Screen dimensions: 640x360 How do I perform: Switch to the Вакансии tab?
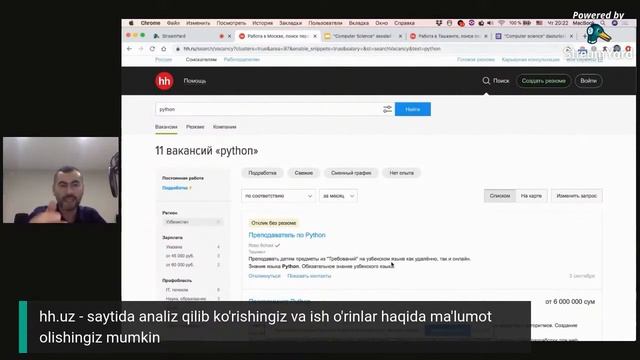point(166,127)
